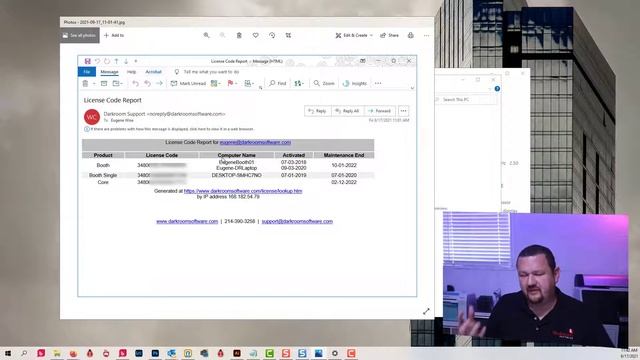Image resolution: width=640 pixels, height=360 pixels.
Task: Open the Add to option in Photos
Action: tap(114, 36)
